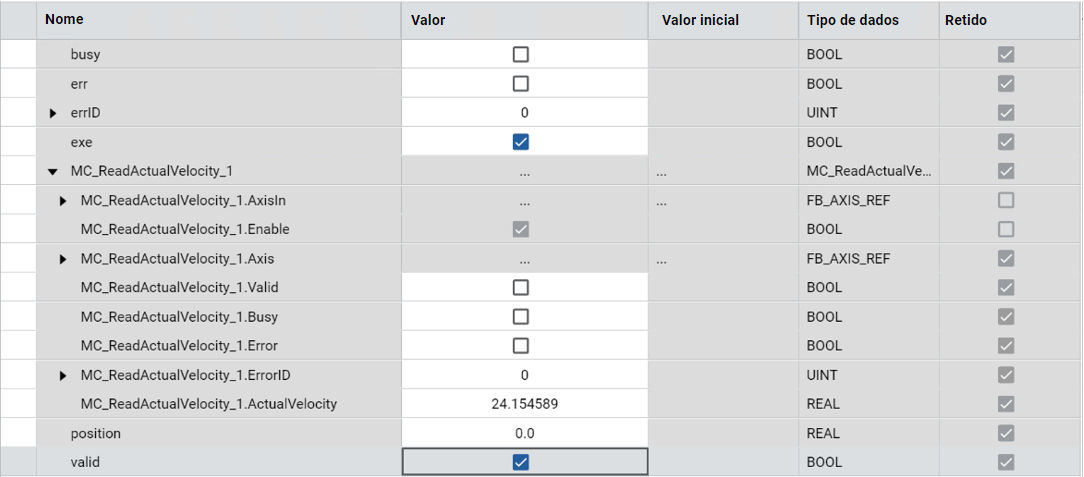Image resolution: width=1084 pixels, height=477 pixels.
Task: Expand MC_ReadActualVelocity_1.AxisIn node
Action: (63, 200)
